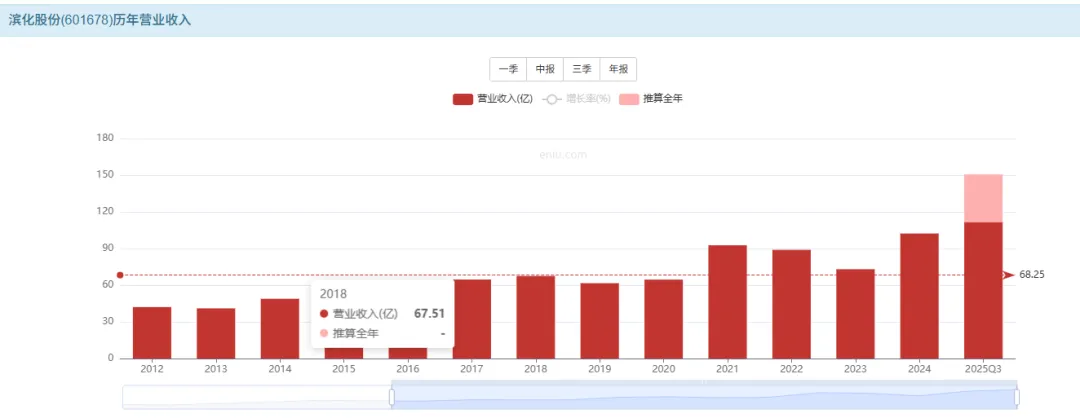Viewport: 1080px width, 418px height.
Task: Toggle 营业收入(亿) legend series
Action: (x=492, y=99)
